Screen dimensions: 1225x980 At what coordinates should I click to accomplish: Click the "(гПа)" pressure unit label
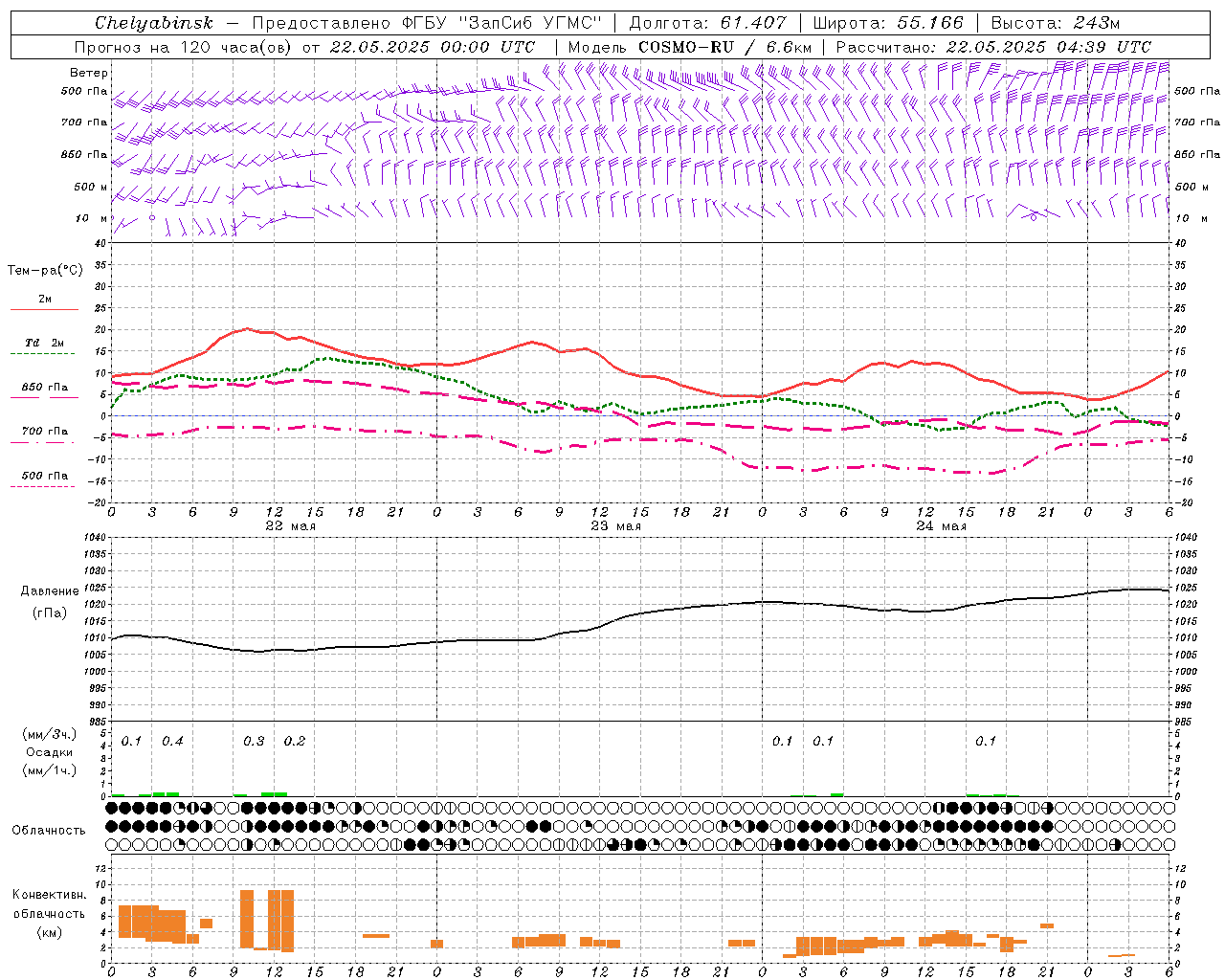click(x=50, y=612)
